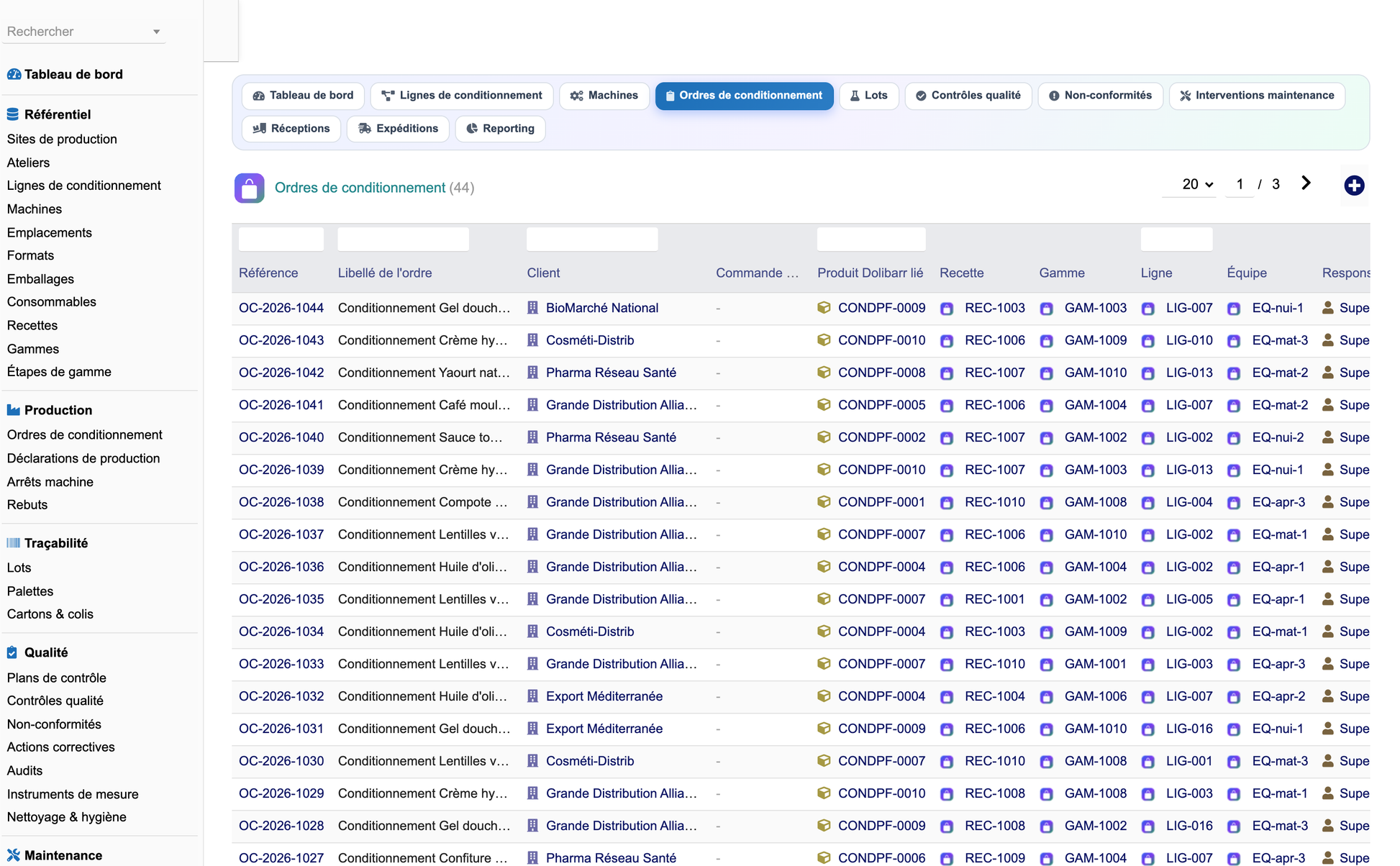Open the Ordres de conditionnement list title link
Image resolution: width=1400 pixels, height=866 pixels.
click(360, 188)
